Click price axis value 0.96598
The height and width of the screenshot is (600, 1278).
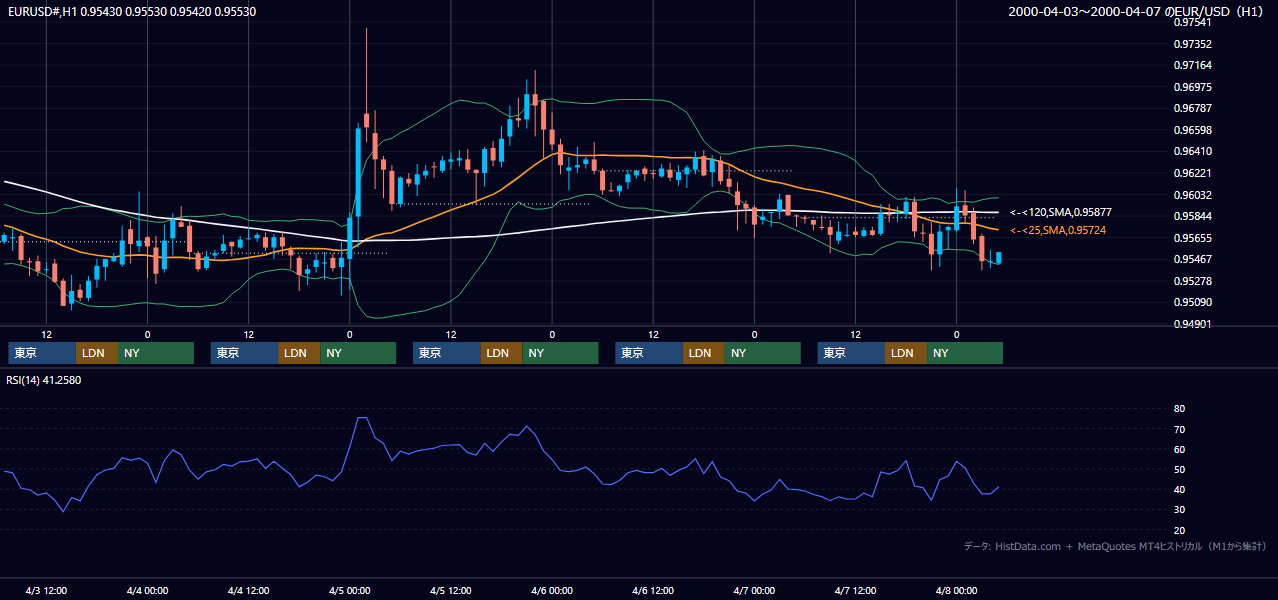tap(1192, 130)
